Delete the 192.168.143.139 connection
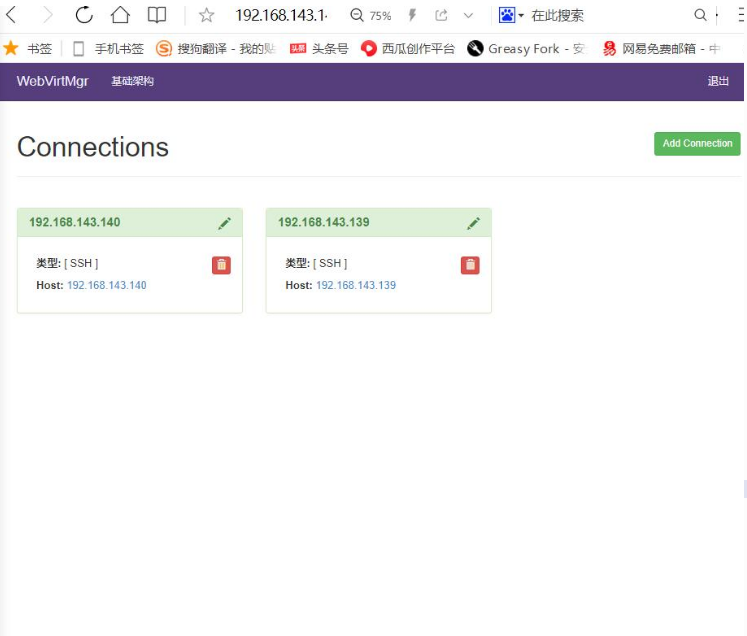 470,265
